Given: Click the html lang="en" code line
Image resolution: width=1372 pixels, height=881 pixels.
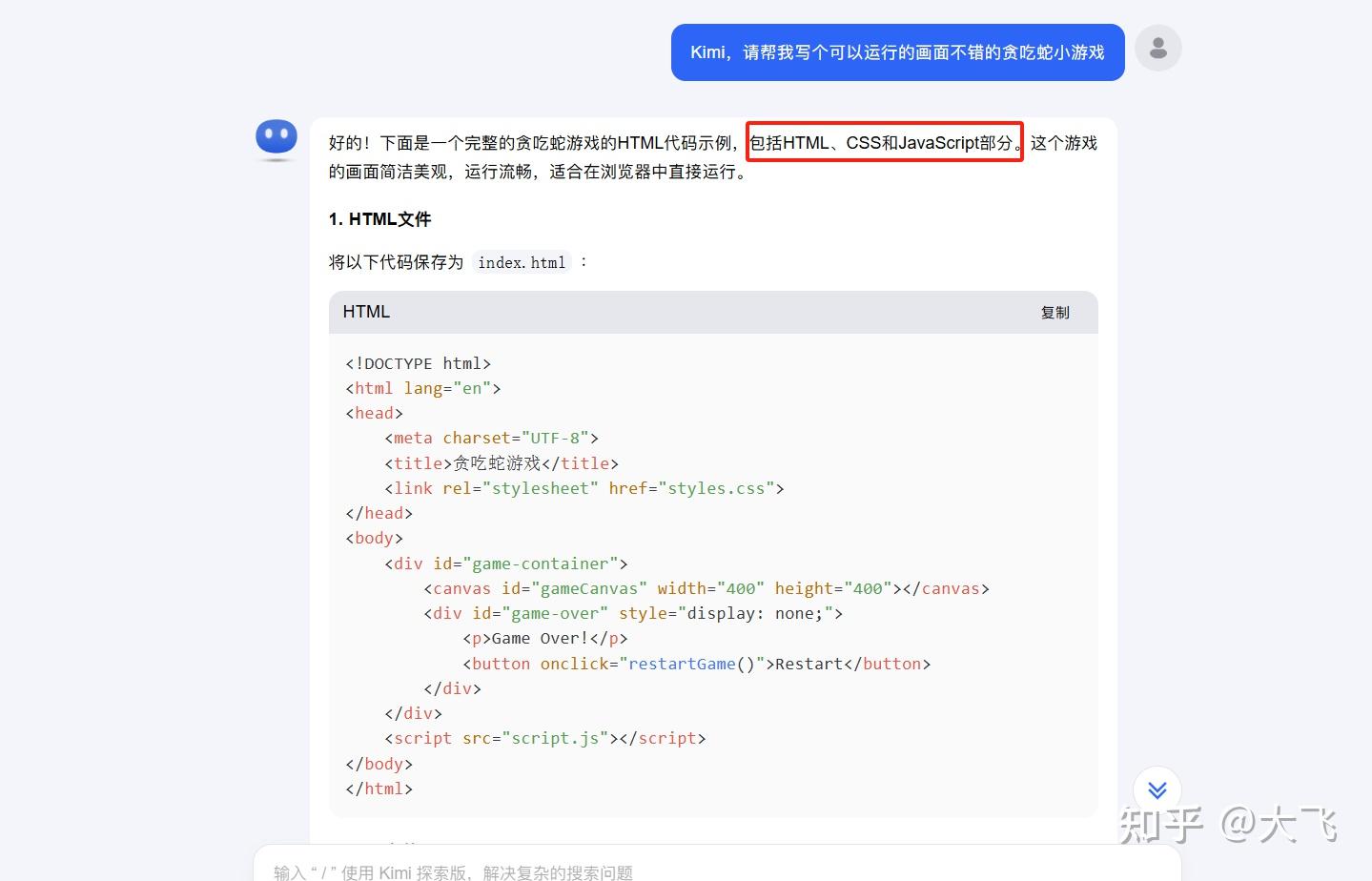Looking at the screenshot, I should 422,388.
